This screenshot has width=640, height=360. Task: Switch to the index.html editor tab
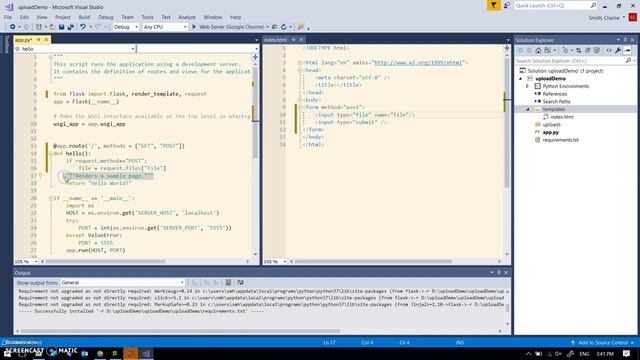pos(275,40)
